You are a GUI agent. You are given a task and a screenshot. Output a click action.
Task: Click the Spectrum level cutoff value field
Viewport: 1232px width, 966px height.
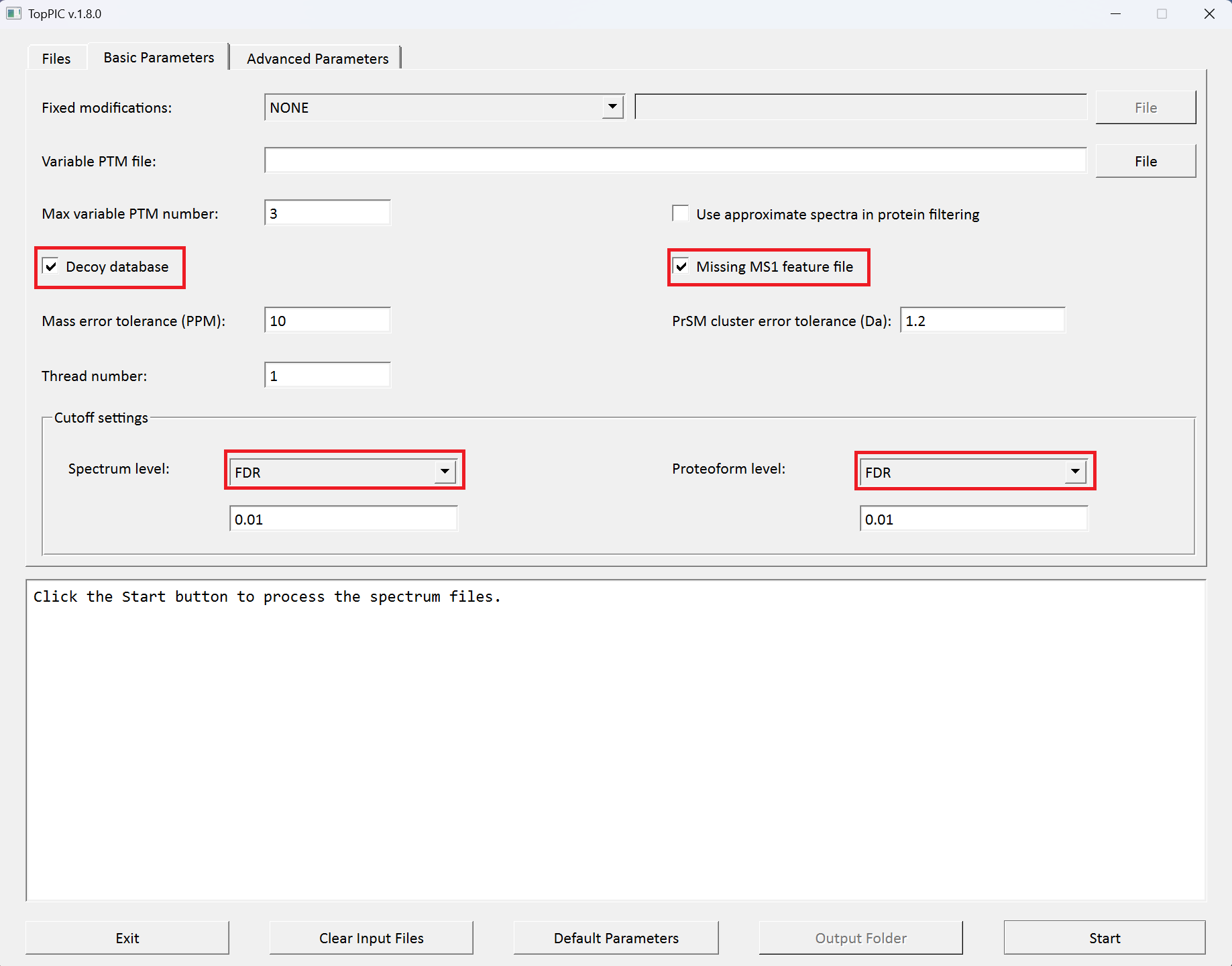[x=343, y=519]
